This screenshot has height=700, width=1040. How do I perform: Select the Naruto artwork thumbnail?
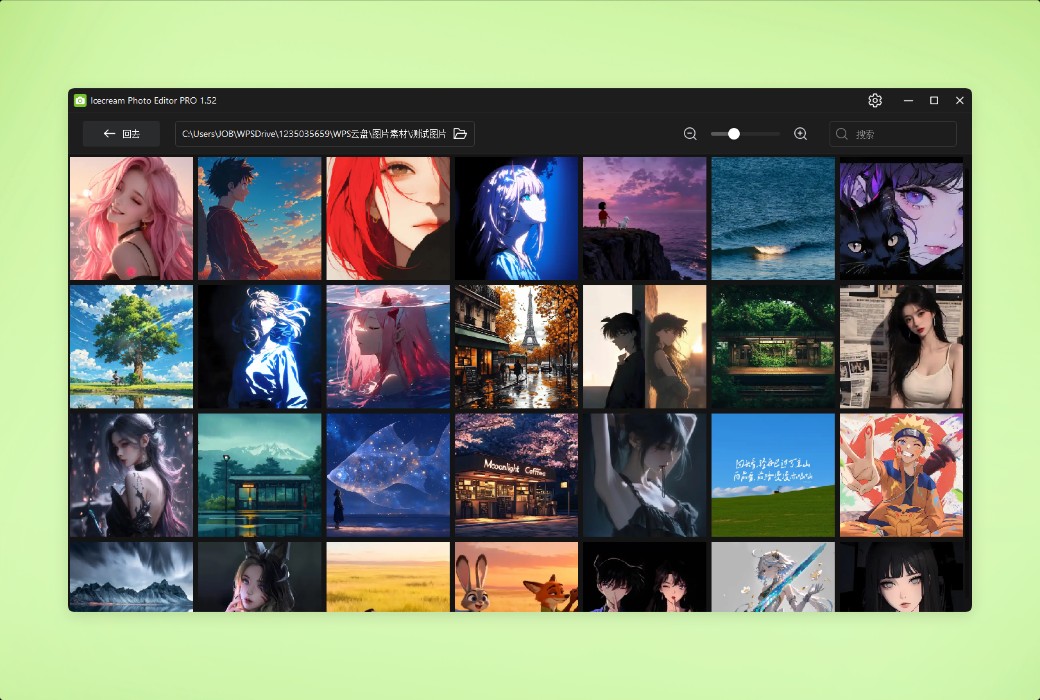click(901, 474)
